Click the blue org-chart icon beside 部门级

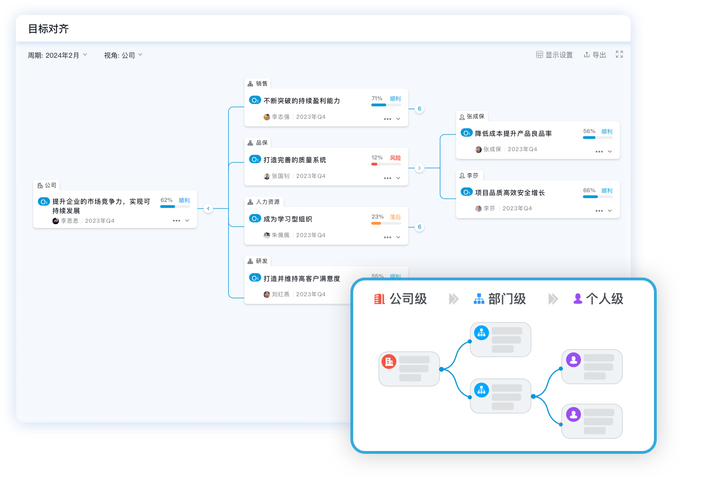click(479, 299)
